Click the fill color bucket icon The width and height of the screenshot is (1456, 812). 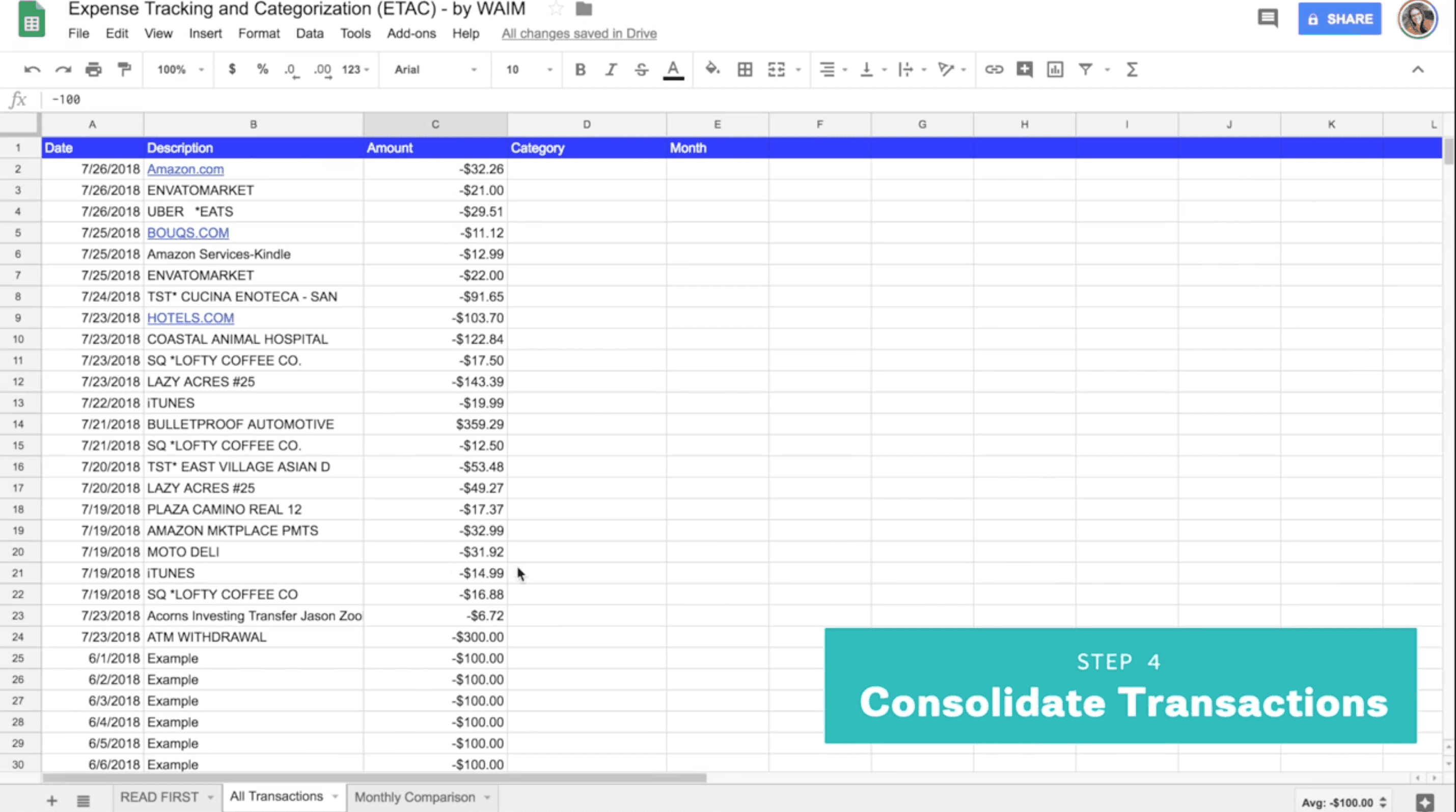[711, 70]
